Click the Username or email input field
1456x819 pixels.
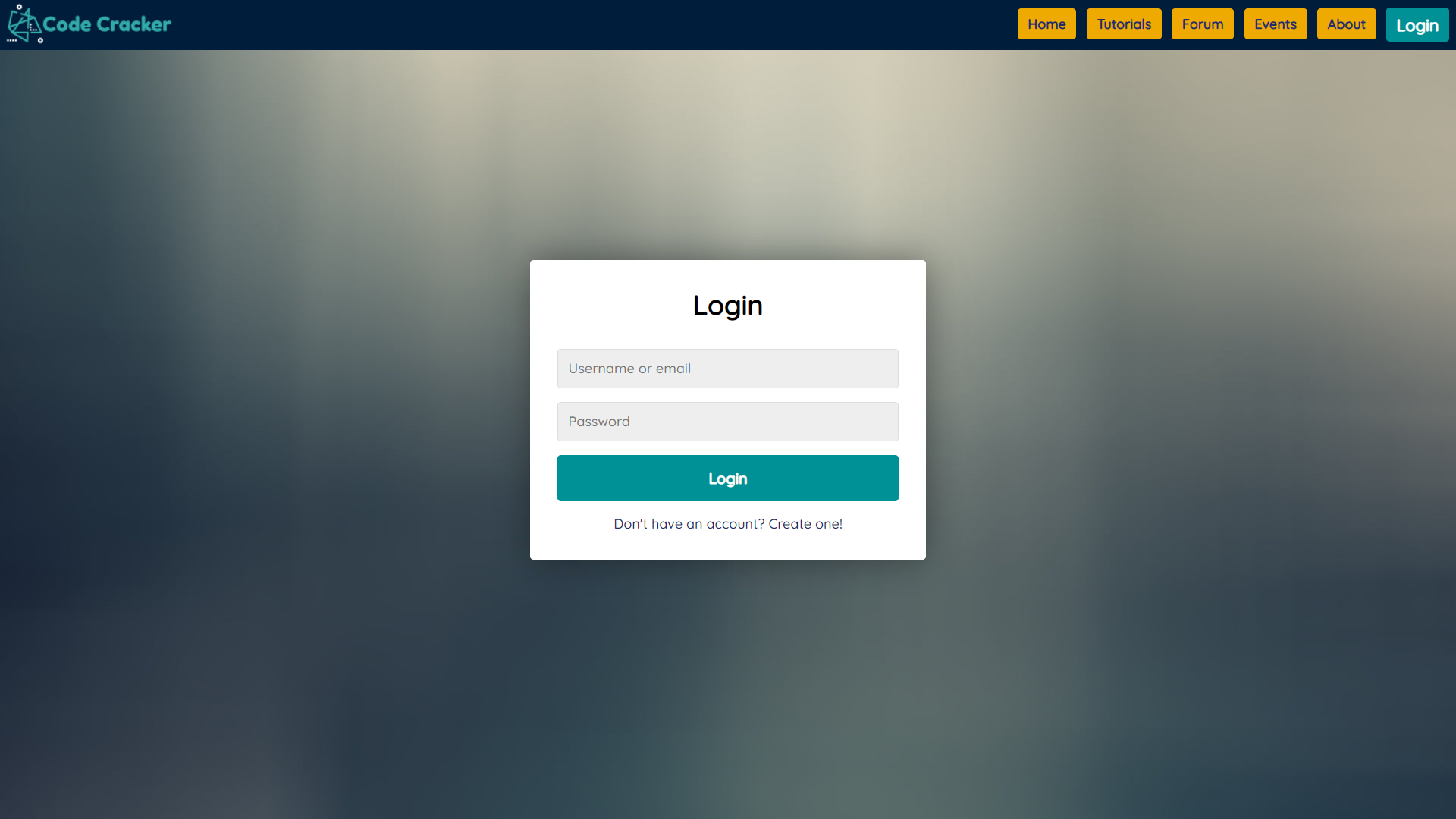click(x=728, y=368)
